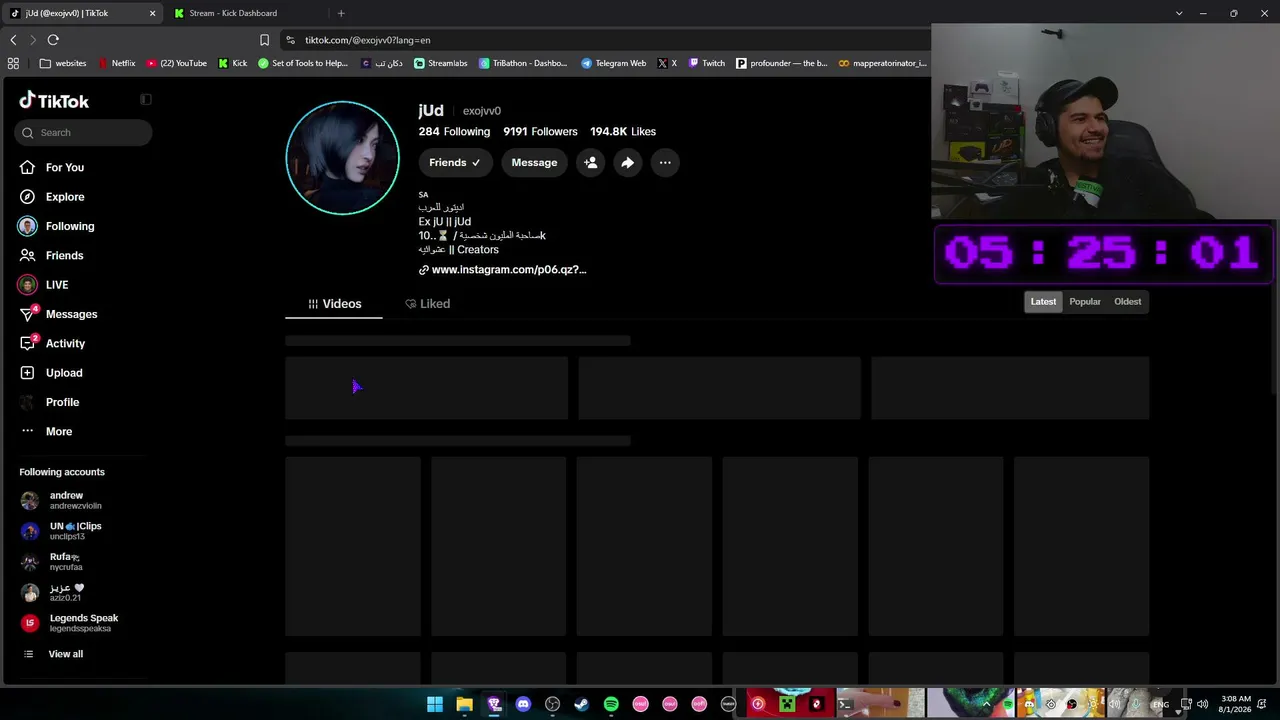Sort videos by Popular

tap(1085, 302)
